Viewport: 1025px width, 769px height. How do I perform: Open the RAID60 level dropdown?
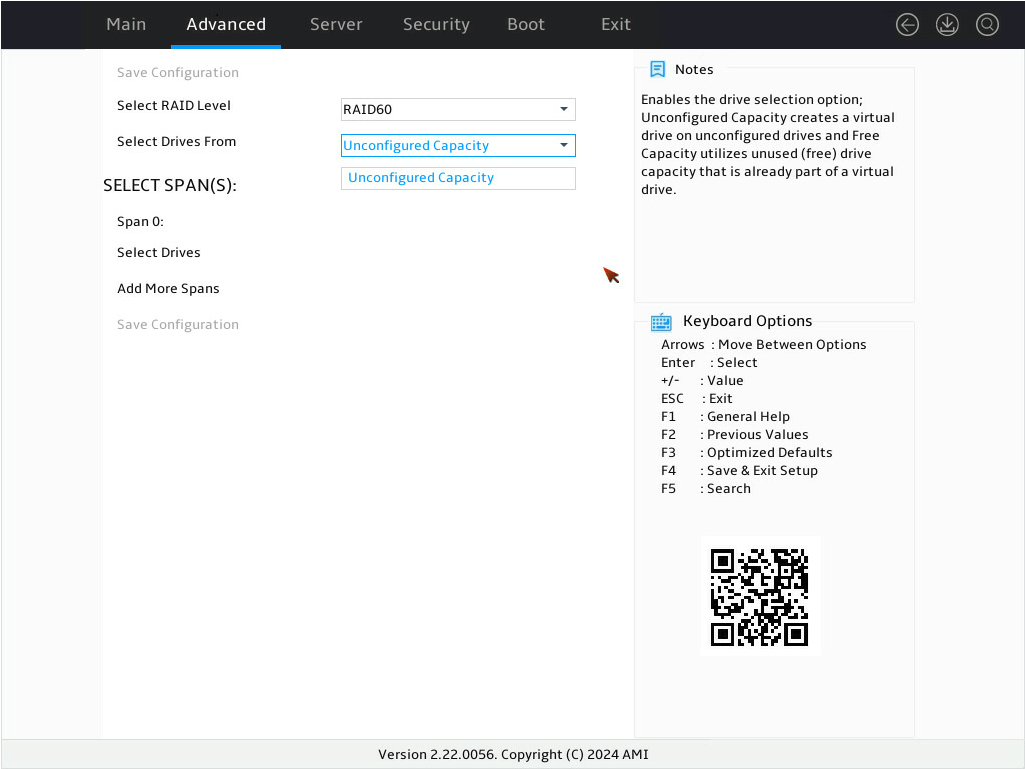458,109
